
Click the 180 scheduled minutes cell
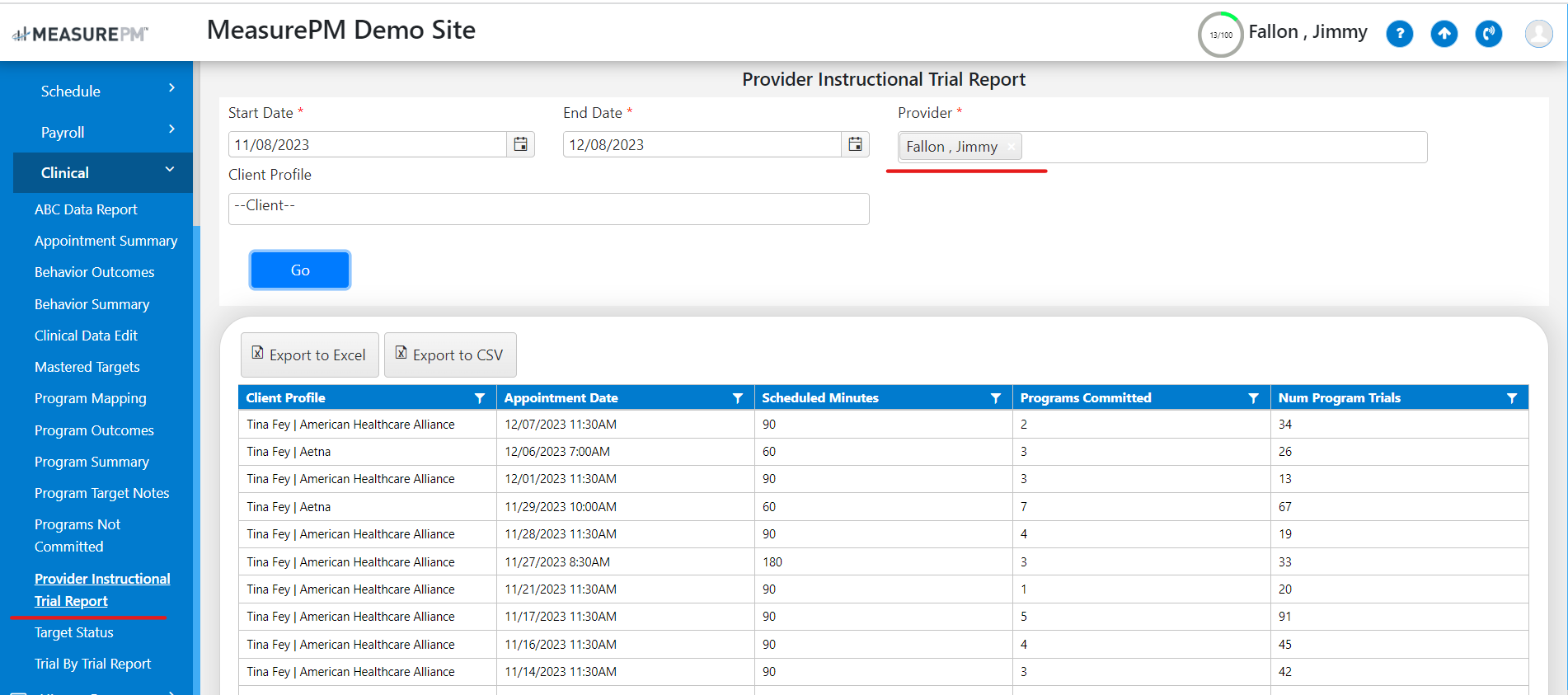coord(884,562)
